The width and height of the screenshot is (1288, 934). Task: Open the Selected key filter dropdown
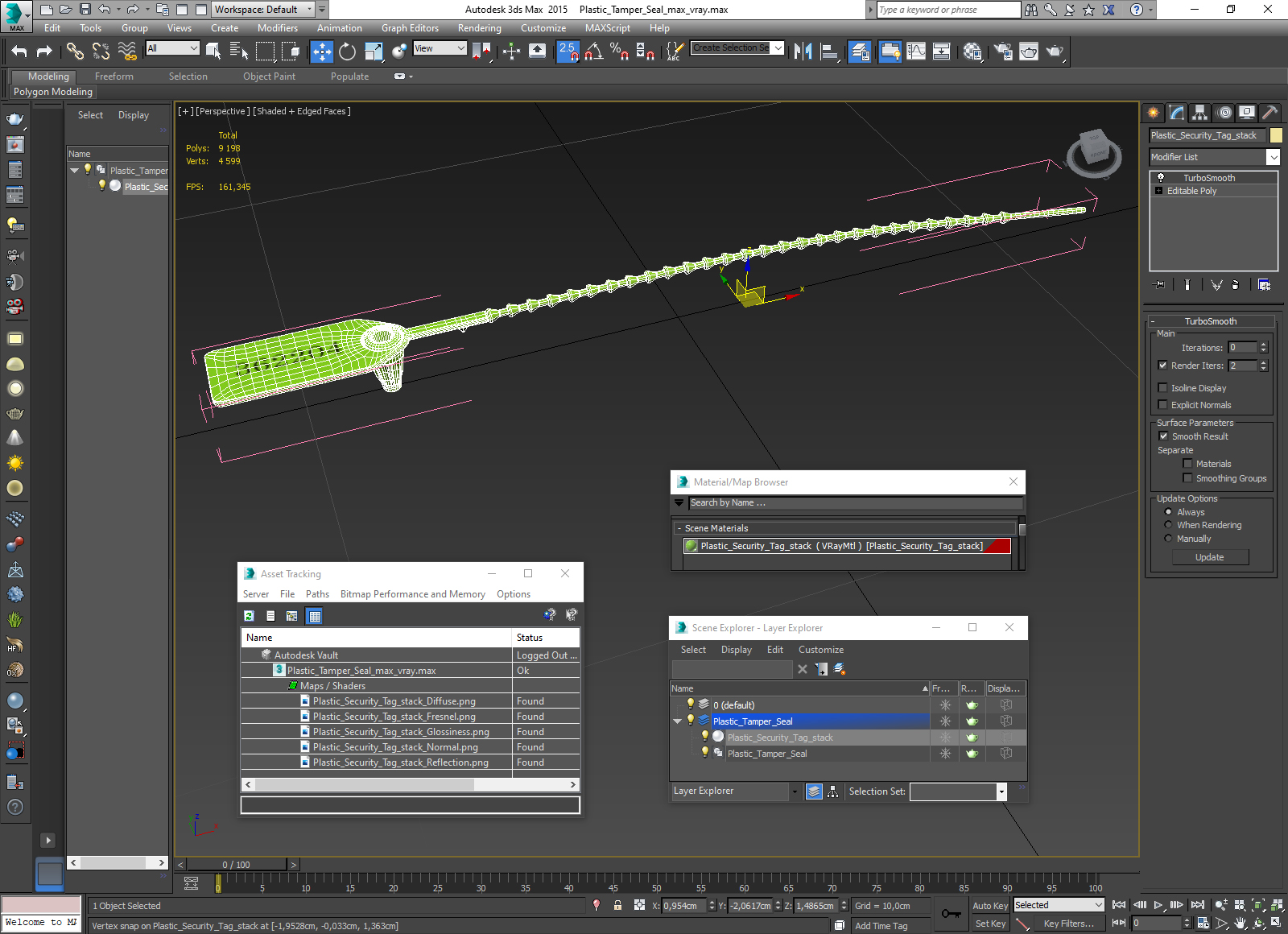[1058, 905]
